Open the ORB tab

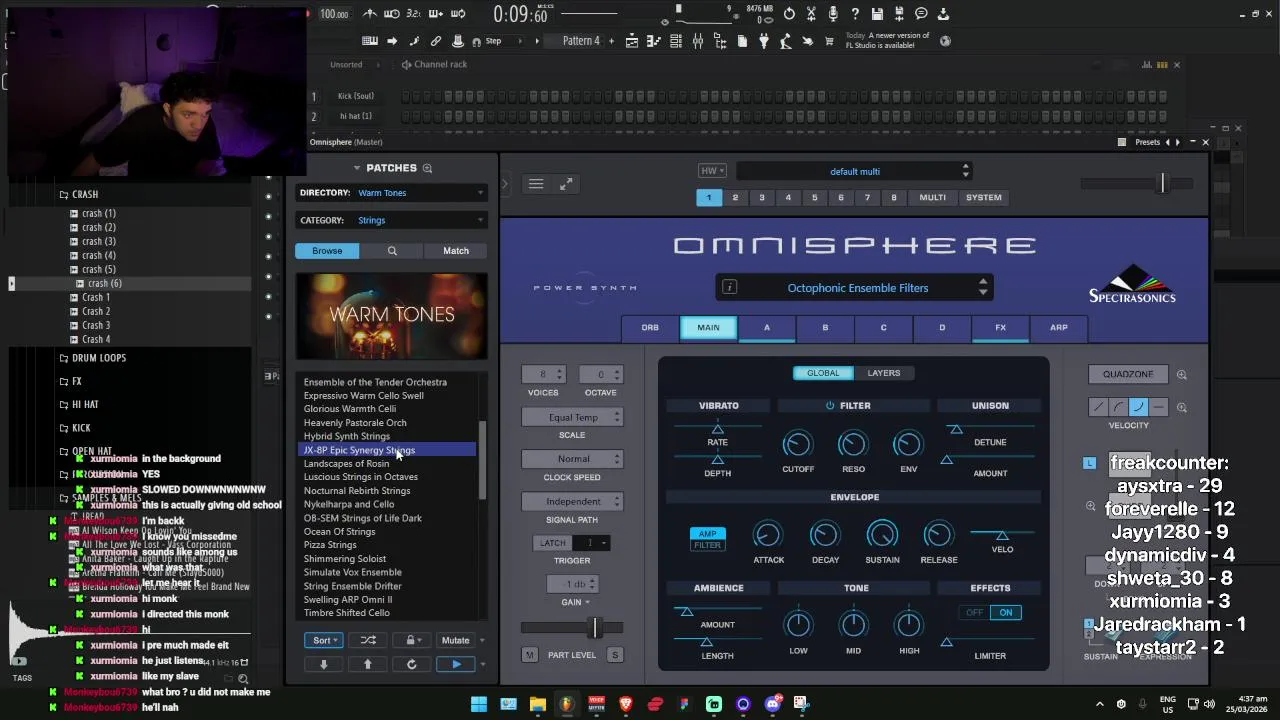(x=650, y=328)
